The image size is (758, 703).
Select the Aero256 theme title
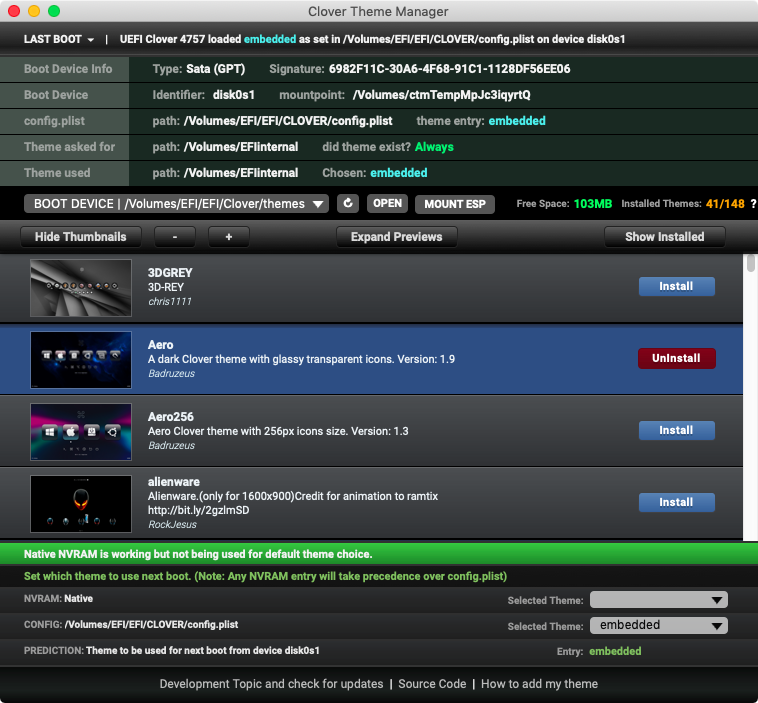pos(171,417)
